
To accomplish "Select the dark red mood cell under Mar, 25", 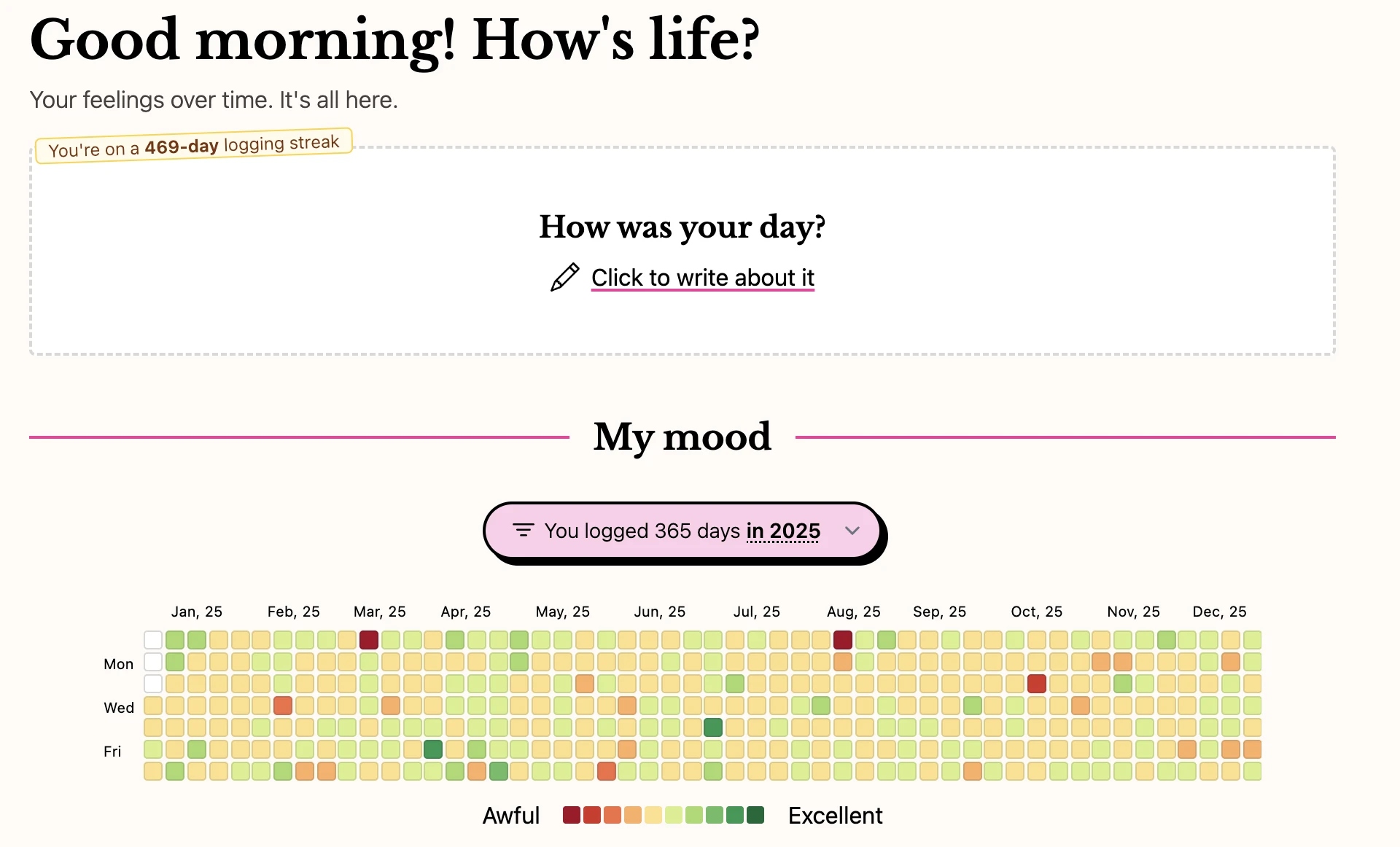I will click(369, 640).
